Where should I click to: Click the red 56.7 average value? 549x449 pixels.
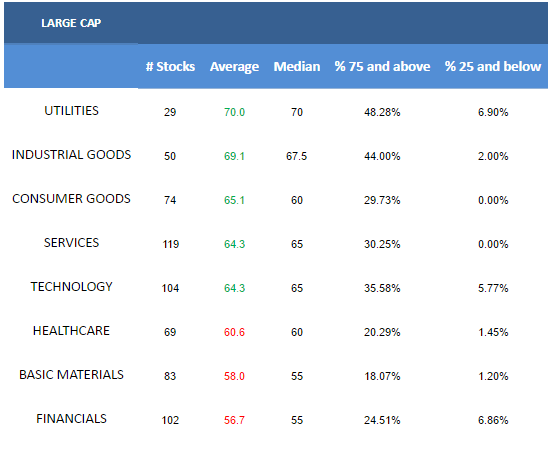[234, 420]
